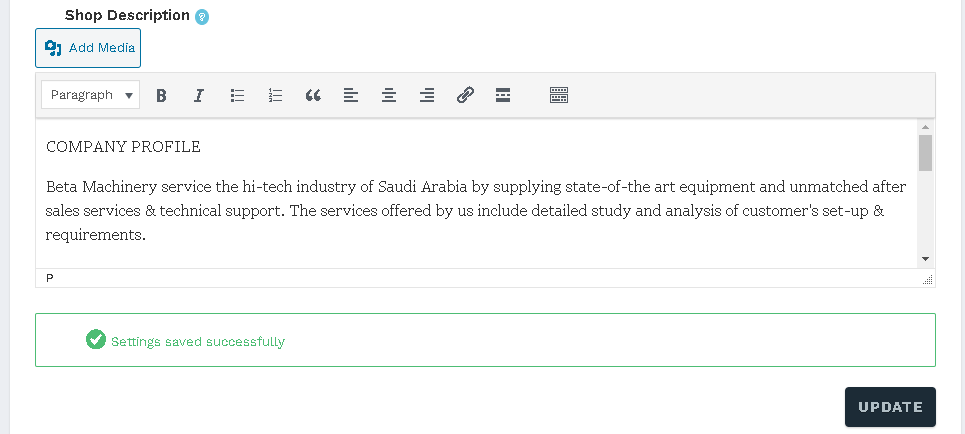The image size is (965, 434).
Task: Apply italic formatting
Action: [199, 95]
